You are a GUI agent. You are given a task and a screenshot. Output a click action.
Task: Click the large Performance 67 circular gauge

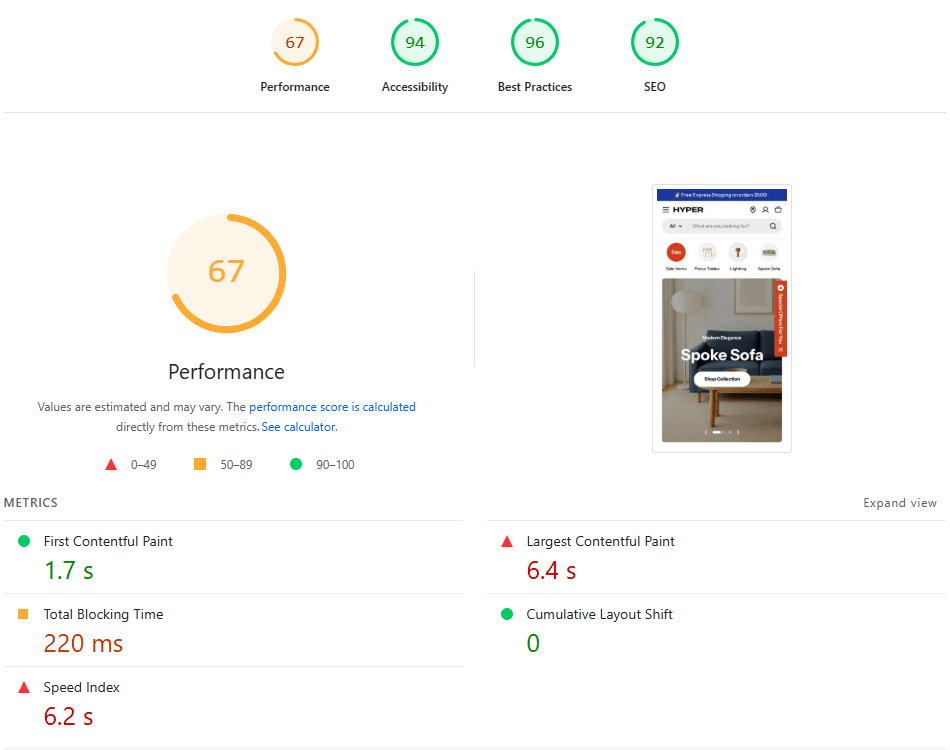tap(226, 272)
